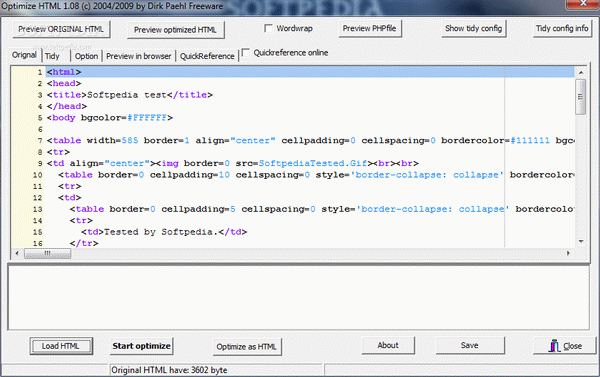Click the Load HTML button
600x377 pixels.
pos(61,346)
